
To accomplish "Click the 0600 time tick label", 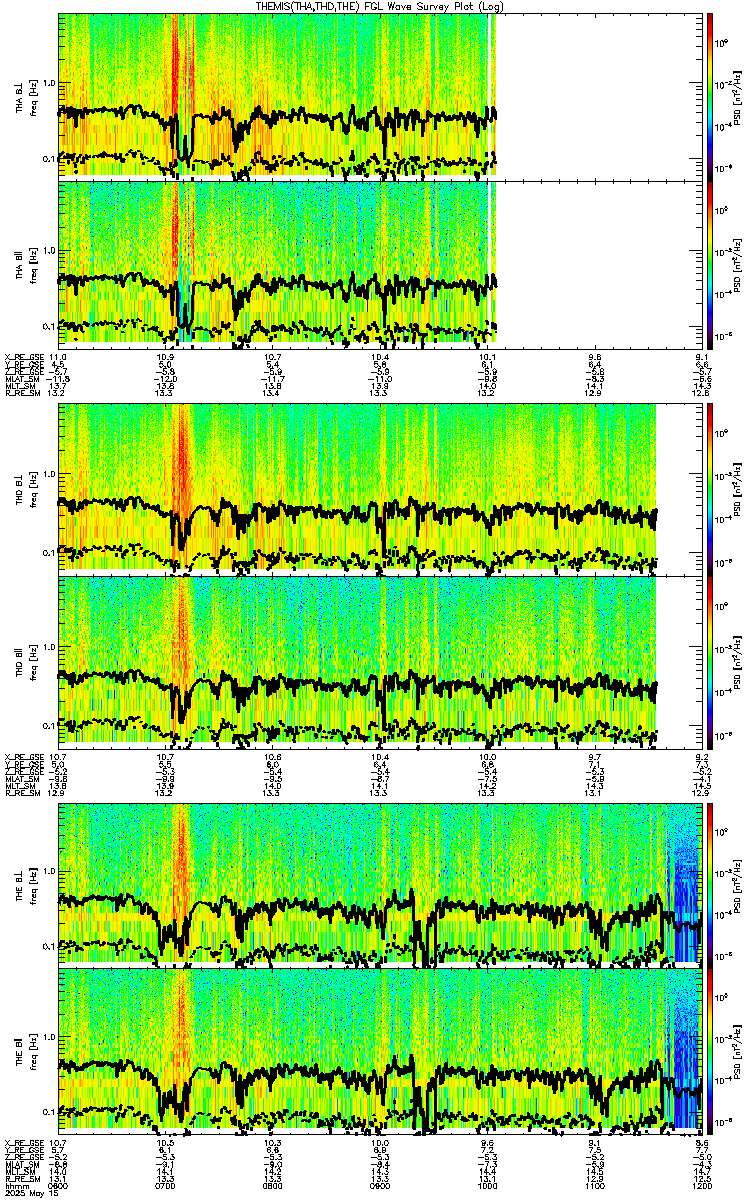I will tap(58, 1184).
